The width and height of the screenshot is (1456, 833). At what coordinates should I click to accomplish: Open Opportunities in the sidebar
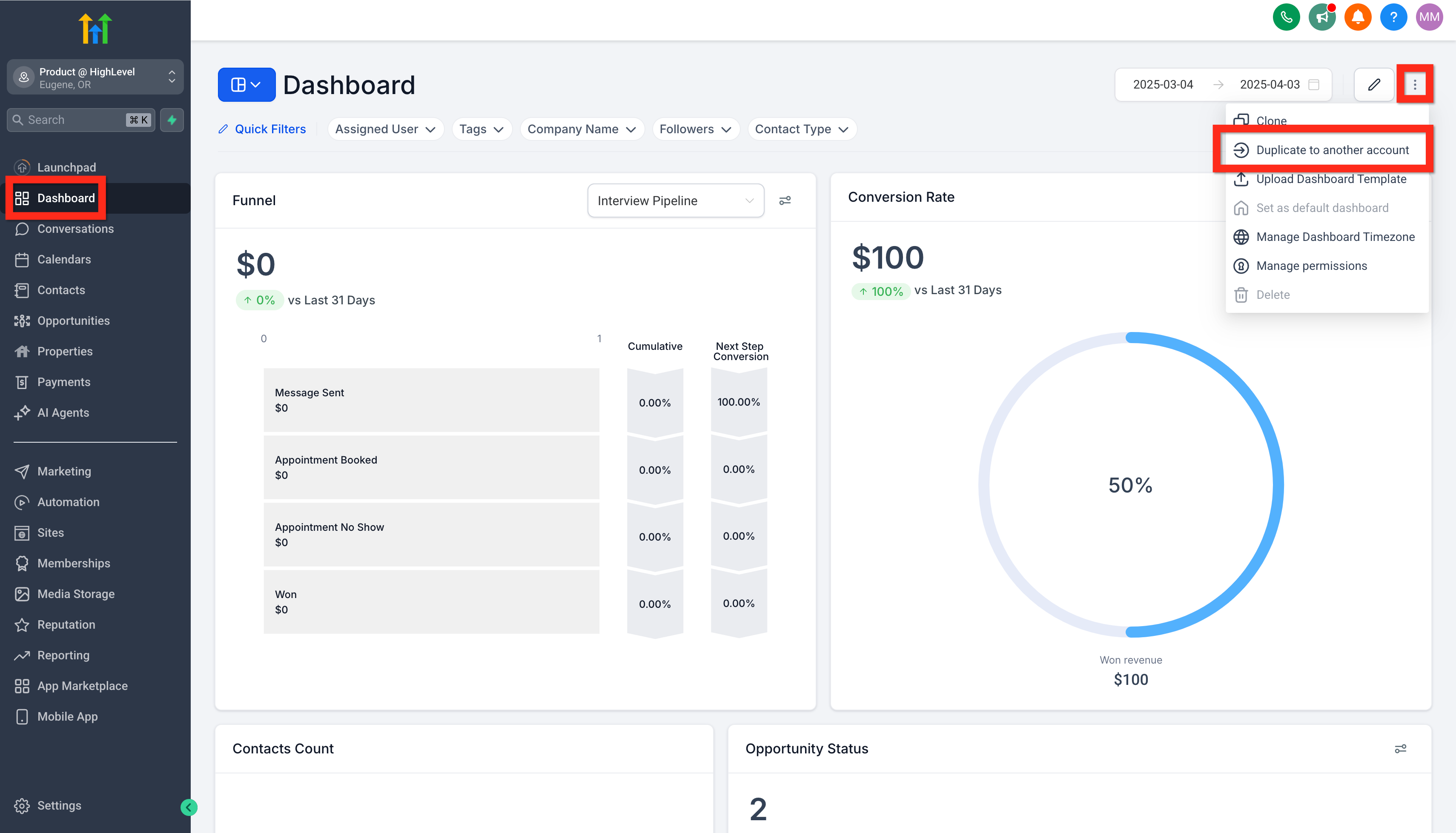pos(73,321)
